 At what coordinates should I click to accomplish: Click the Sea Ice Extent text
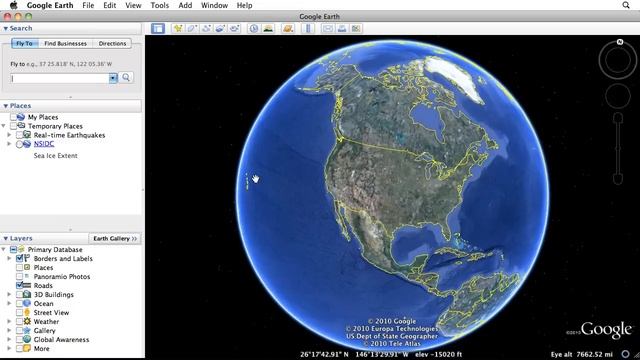click(x=56, y=156)
